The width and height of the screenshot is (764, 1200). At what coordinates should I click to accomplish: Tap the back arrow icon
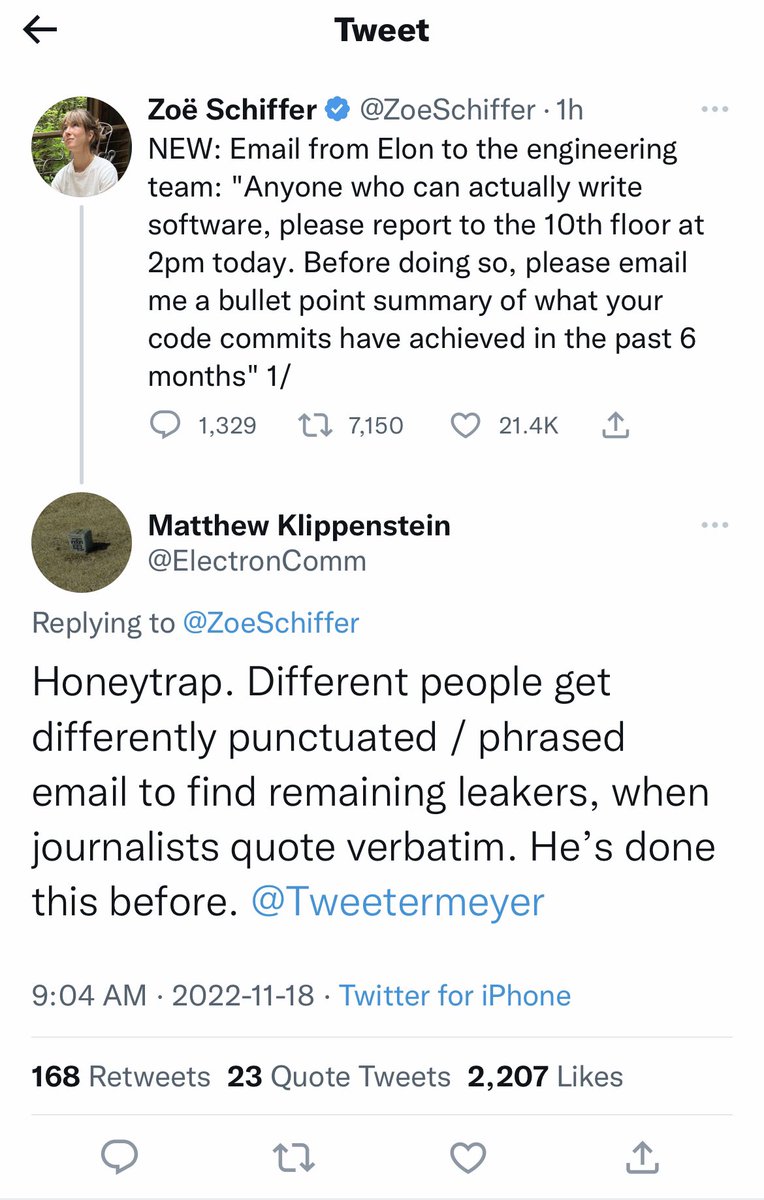[x=40, y=31]
